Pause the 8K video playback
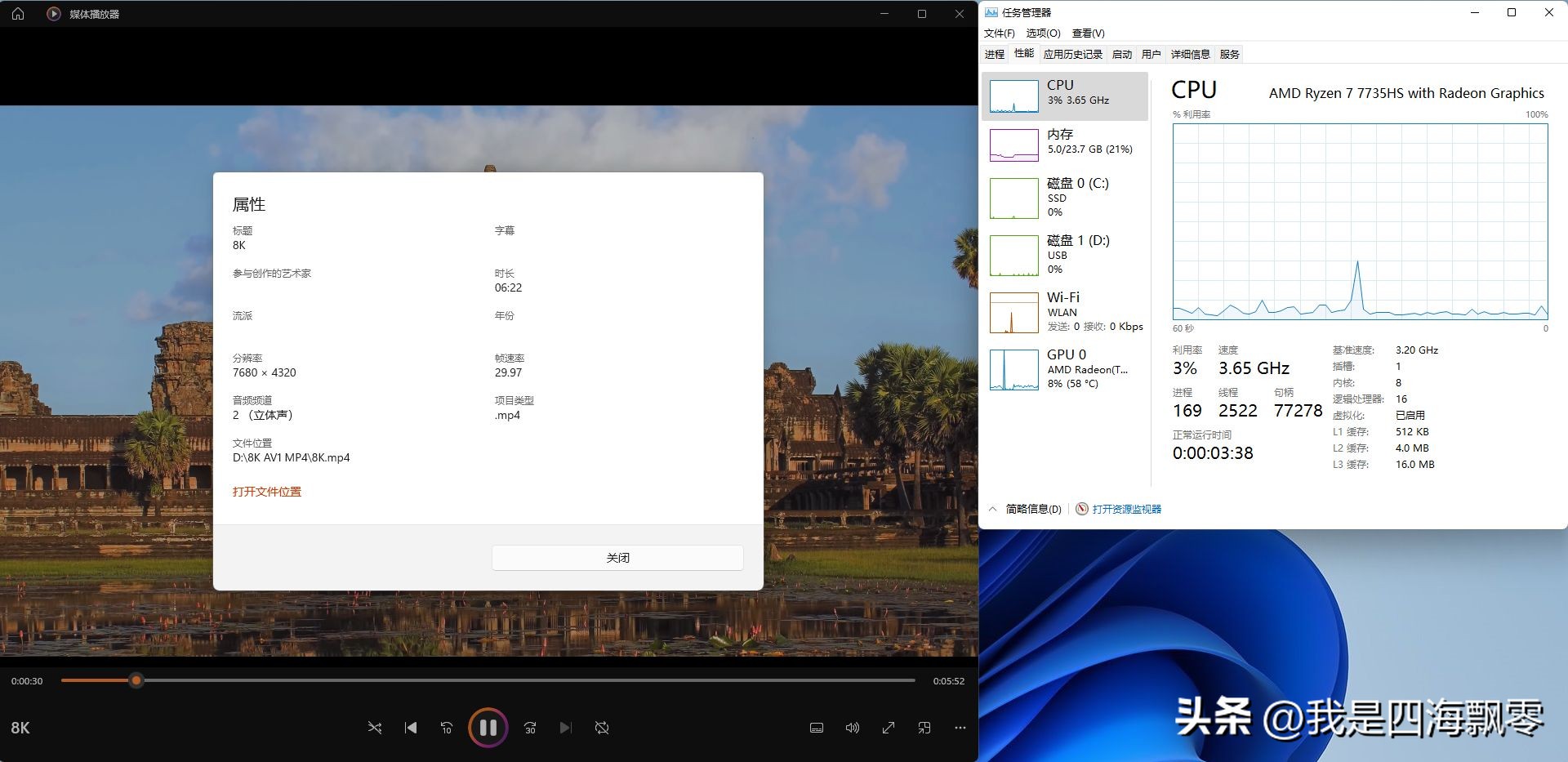 coord(488,727)
